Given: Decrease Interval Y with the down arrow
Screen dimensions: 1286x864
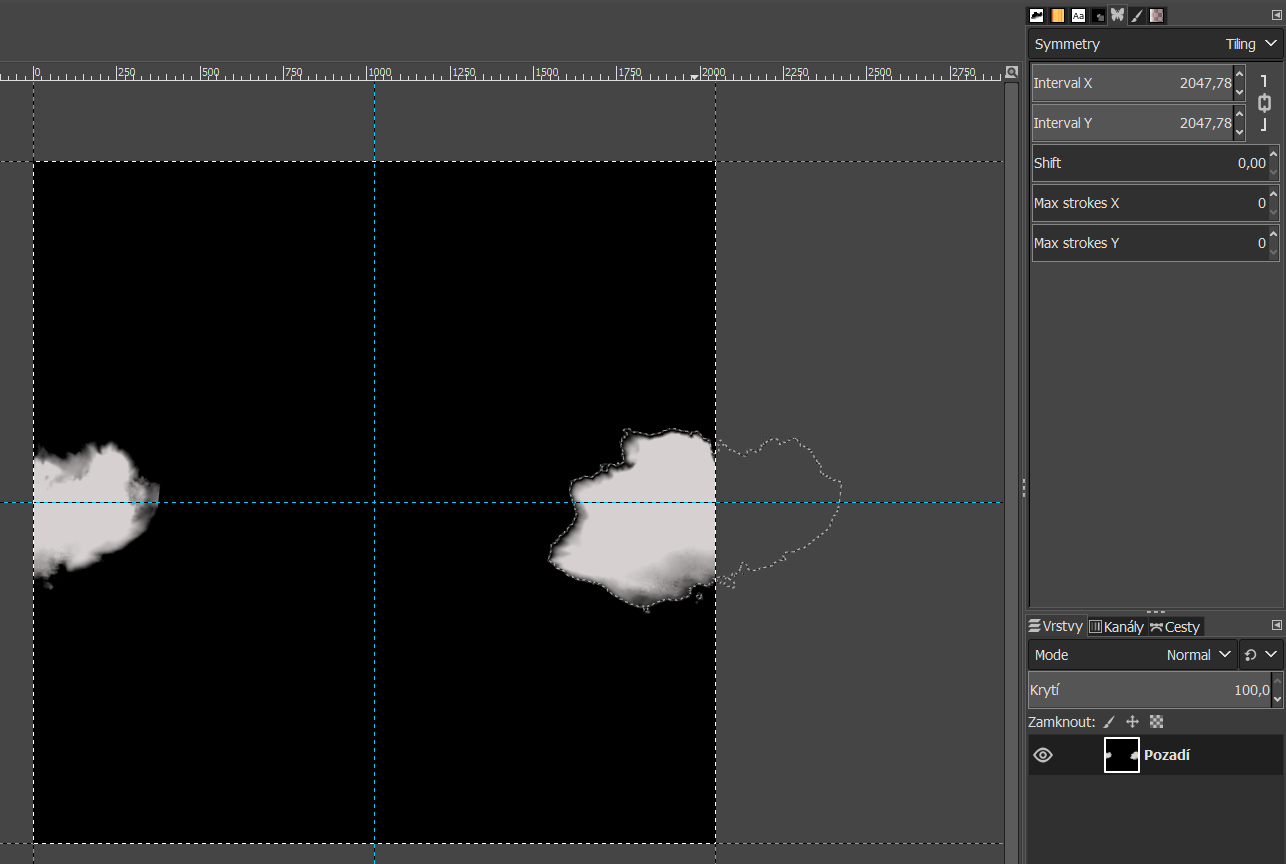Looking at the screenshot, I should [x=1240, y=132].
